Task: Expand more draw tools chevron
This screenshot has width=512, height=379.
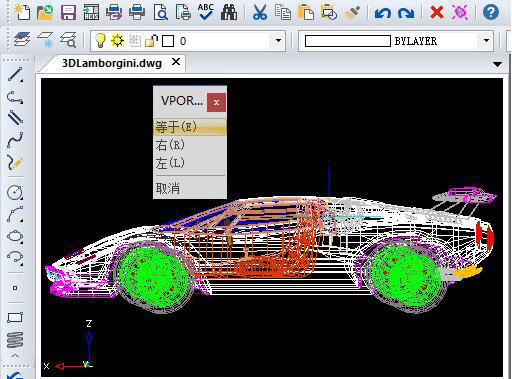Action: click(15, 356)
